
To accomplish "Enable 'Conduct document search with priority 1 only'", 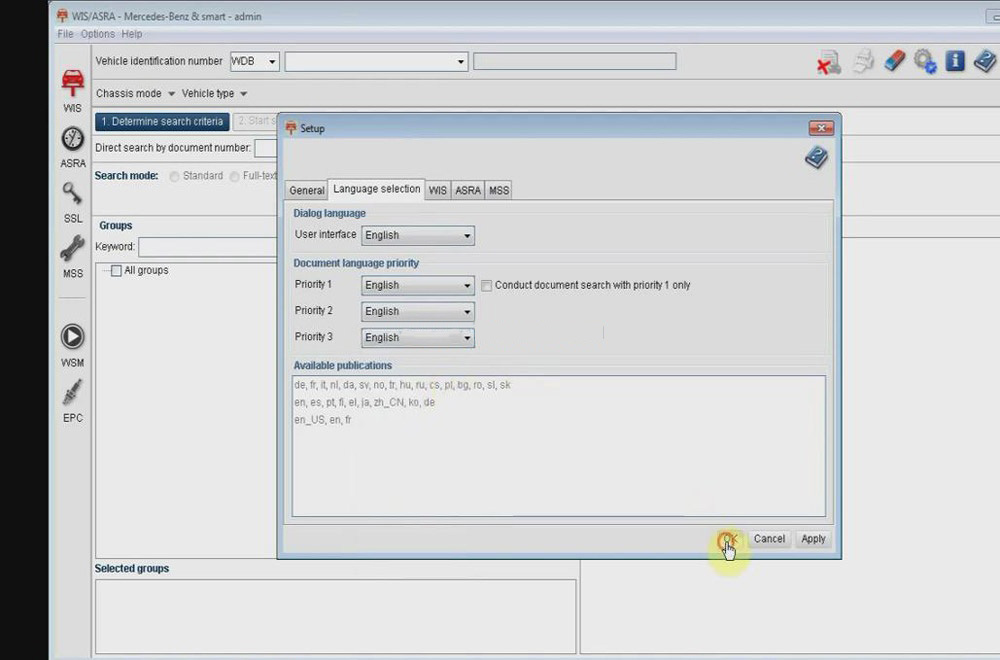I will pos(487,286).
